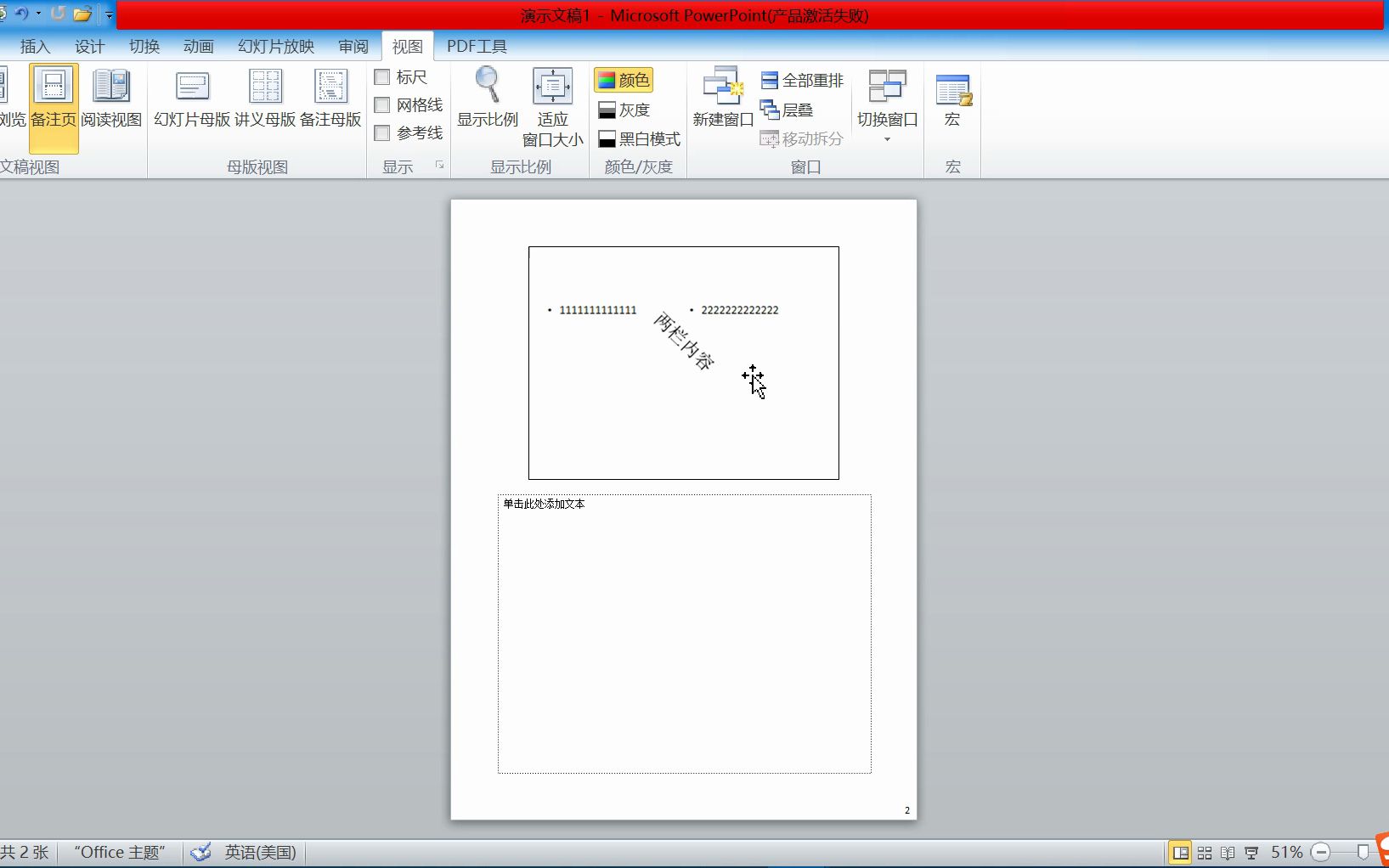The width and height of the screenshot is (1389, 868).
Task: Cascade windows with 层叠
Action: click(x=787, y=110)
